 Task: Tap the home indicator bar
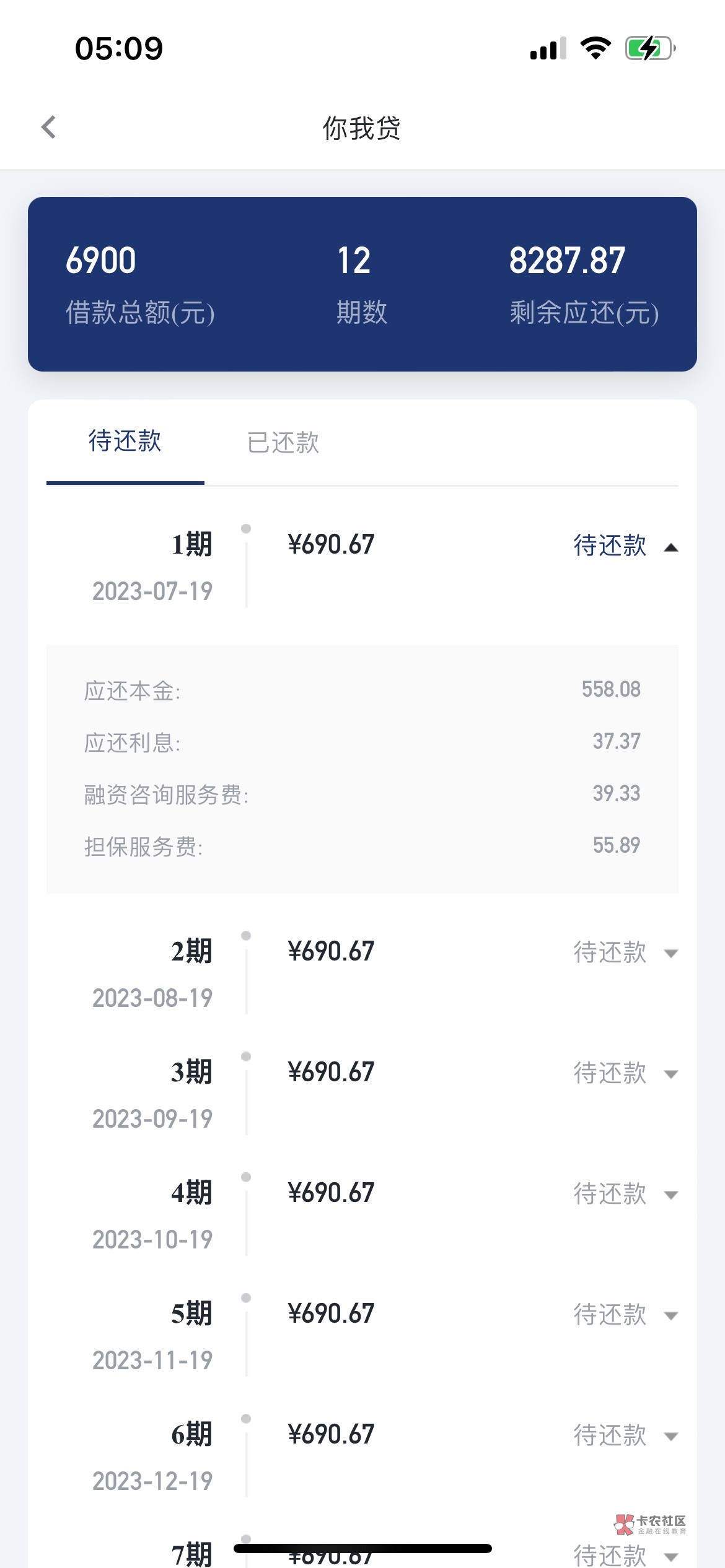click(x=362, y=1549)
